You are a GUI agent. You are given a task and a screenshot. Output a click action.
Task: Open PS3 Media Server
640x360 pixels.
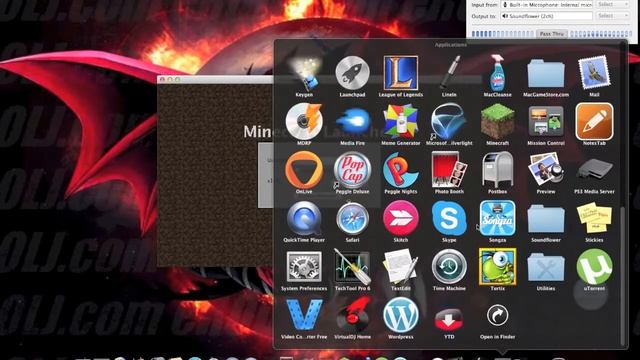594,170
